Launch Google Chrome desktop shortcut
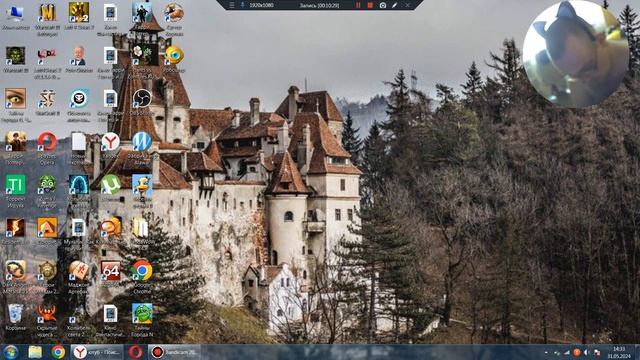Screen dimensions: 640x360 point(142,270)
